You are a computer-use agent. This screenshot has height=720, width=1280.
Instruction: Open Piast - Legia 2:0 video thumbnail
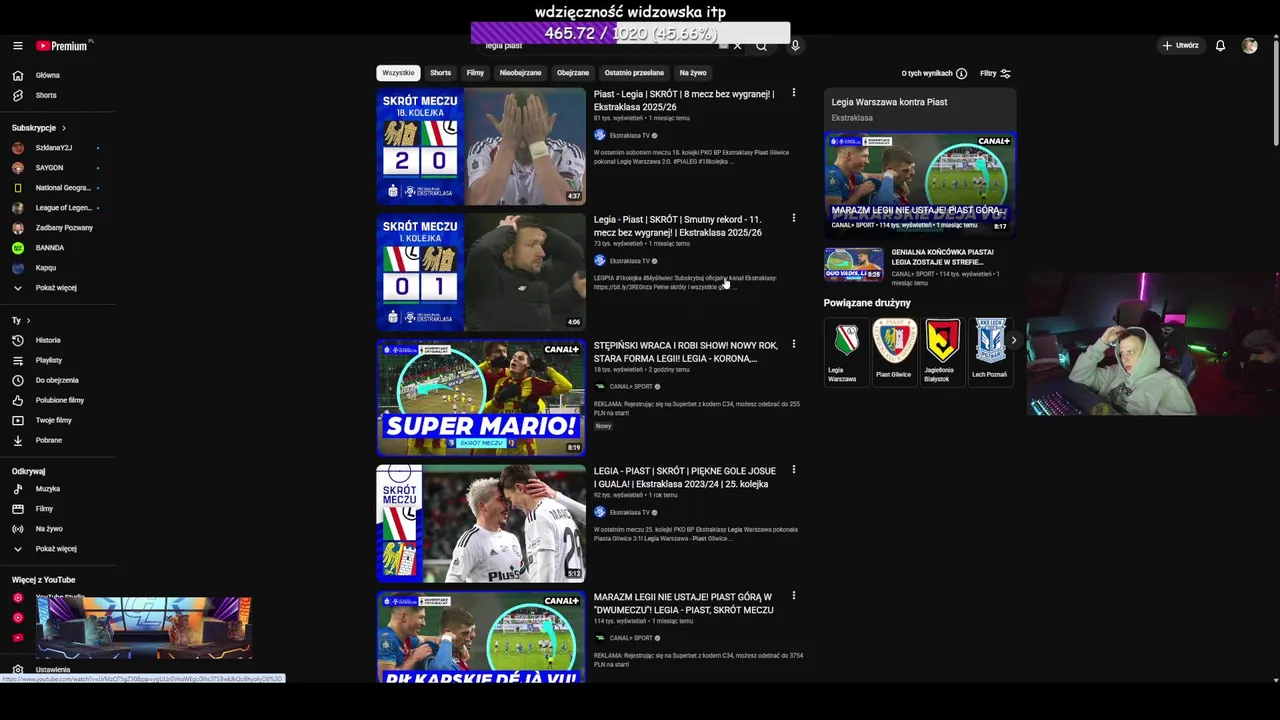(x=481, y=146)
